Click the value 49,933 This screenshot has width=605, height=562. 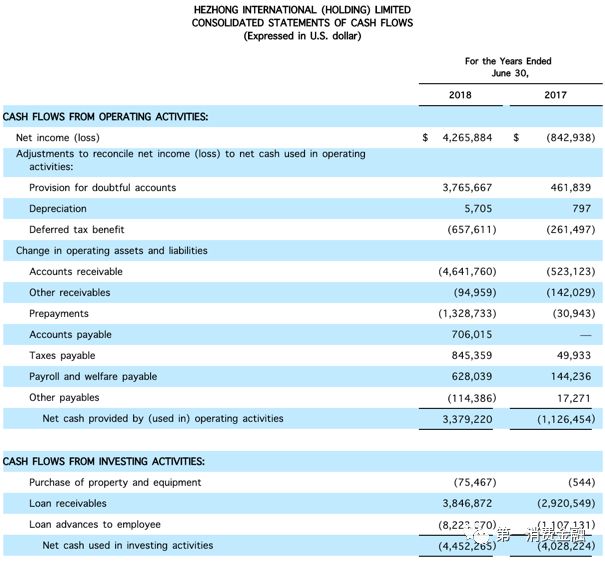[x=574, y=356]
